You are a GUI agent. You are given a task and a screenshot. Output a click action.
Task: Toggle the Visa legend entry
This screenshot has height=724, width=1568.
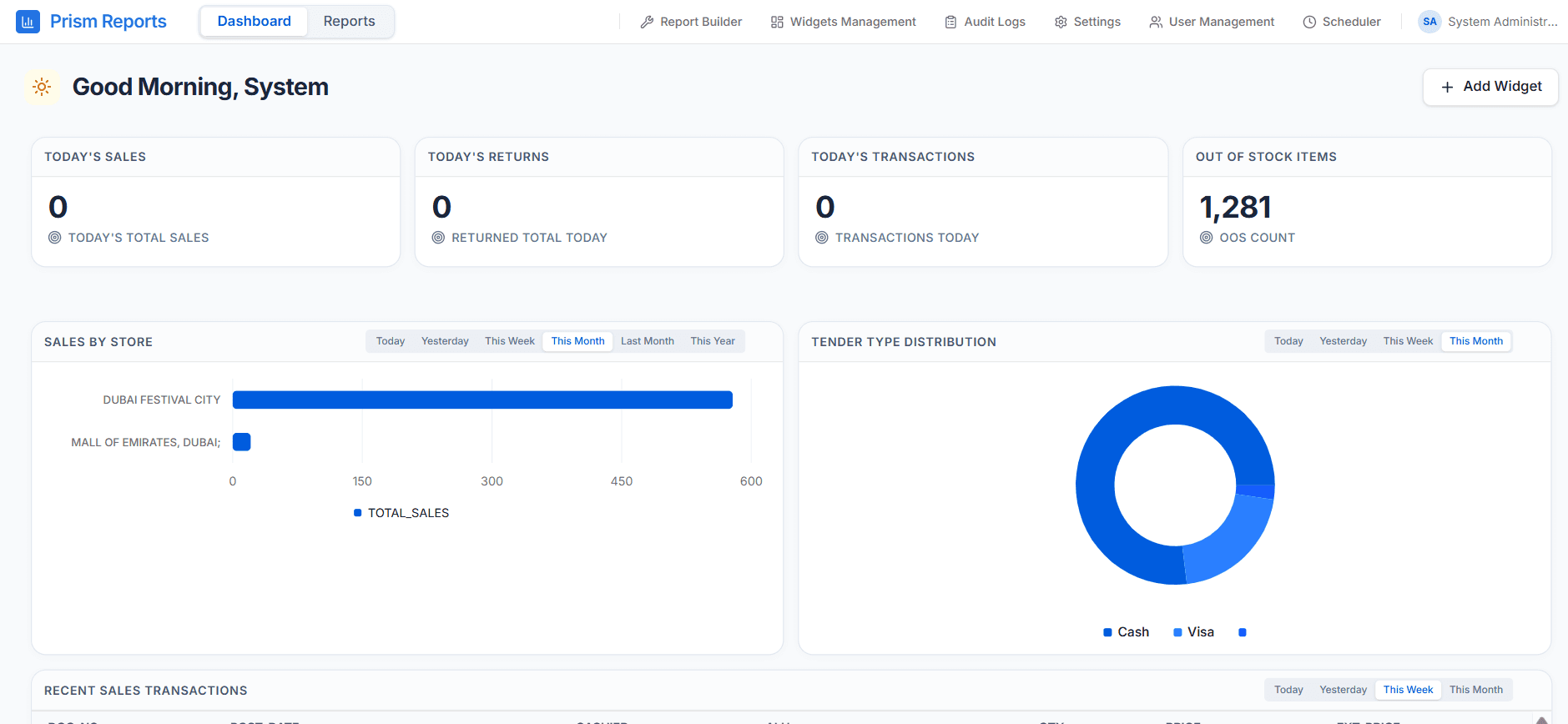point(1193,632)
